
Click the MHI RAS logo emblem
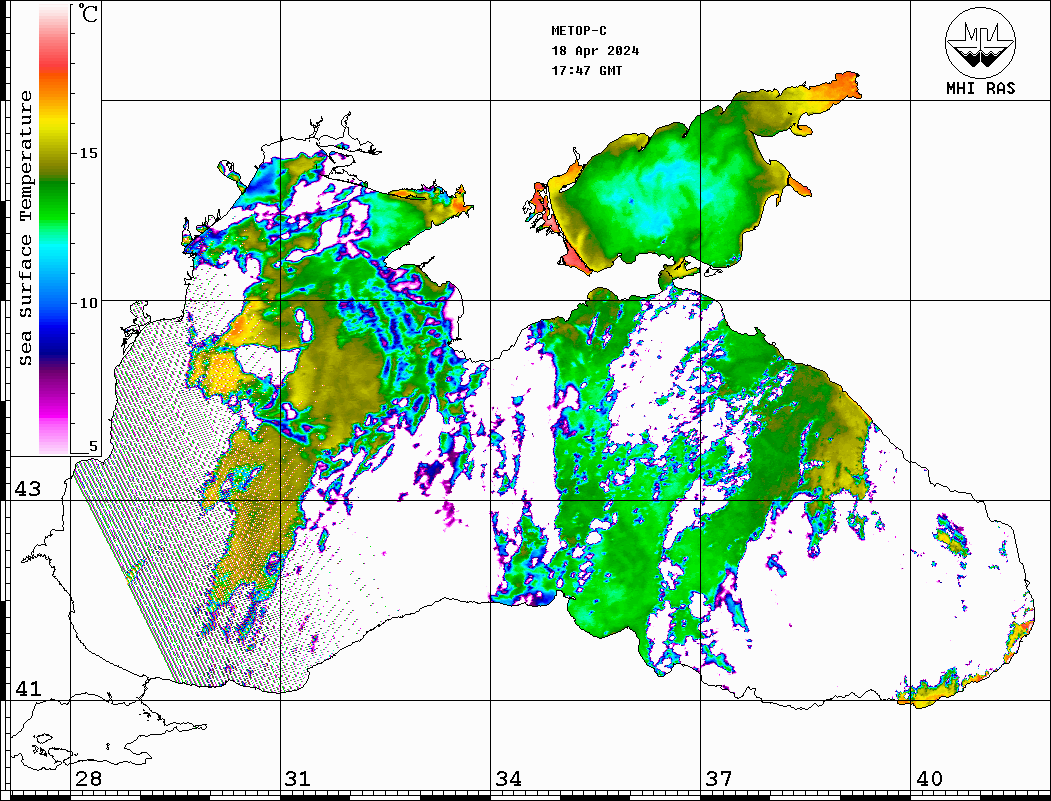(x=980, y=42)
